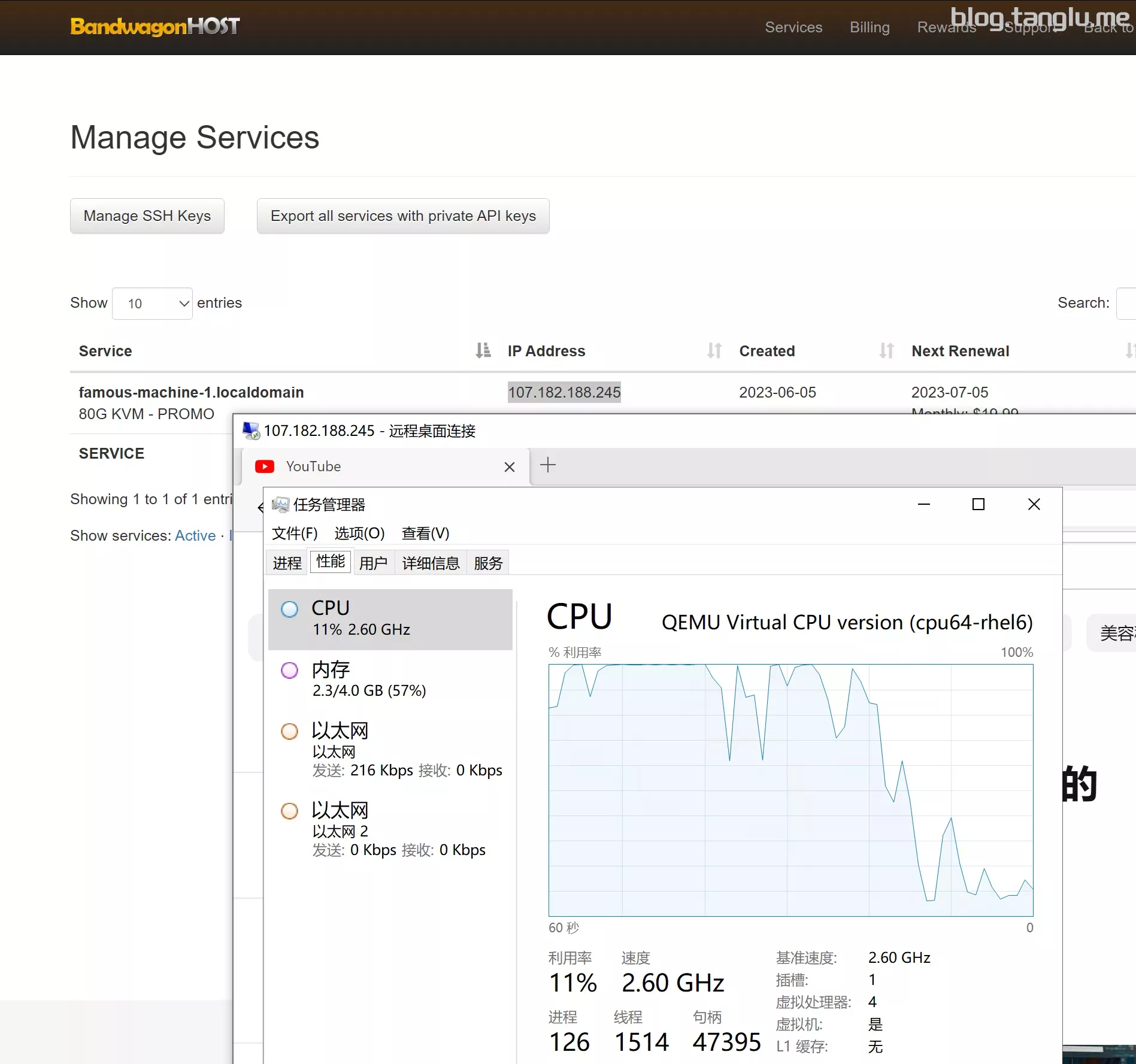Click the BandwagonHOST logo
This screenshot has width=1136, height=1064.
tap(155, 26)
